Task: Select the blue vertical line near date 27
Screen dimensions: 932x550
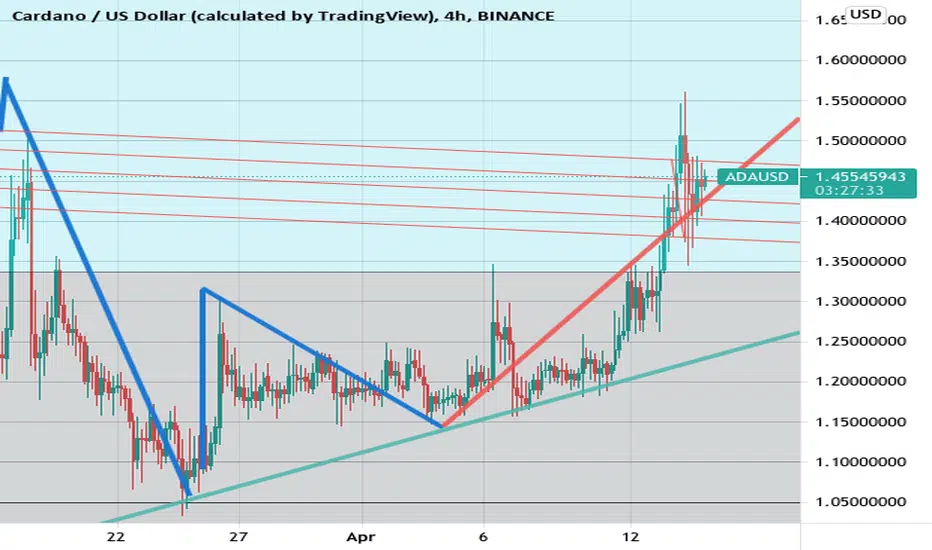Action: [203, 378]
